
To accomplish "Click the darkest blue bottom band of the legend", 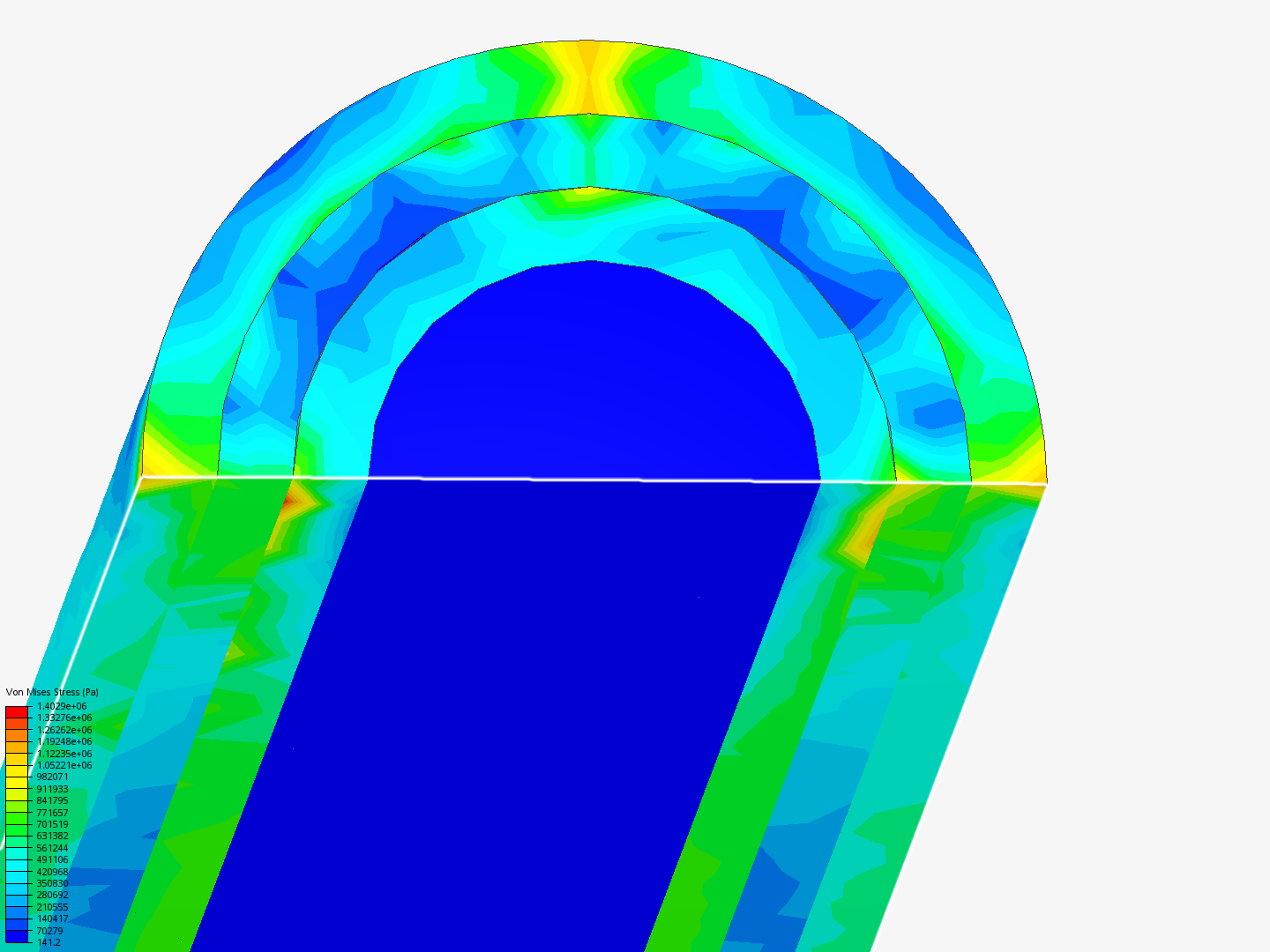I will tap(17, 937).
